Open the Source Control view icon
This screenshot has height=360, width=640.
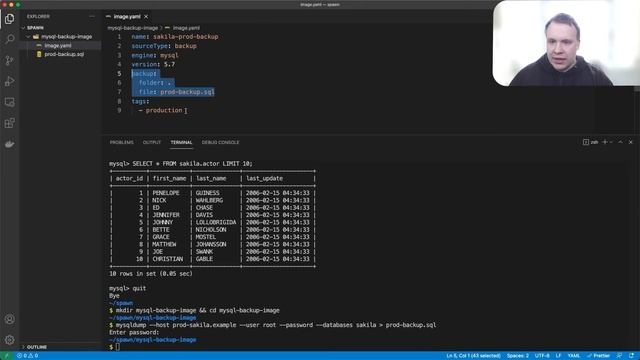pyautogui.click(x=9, y=60)
